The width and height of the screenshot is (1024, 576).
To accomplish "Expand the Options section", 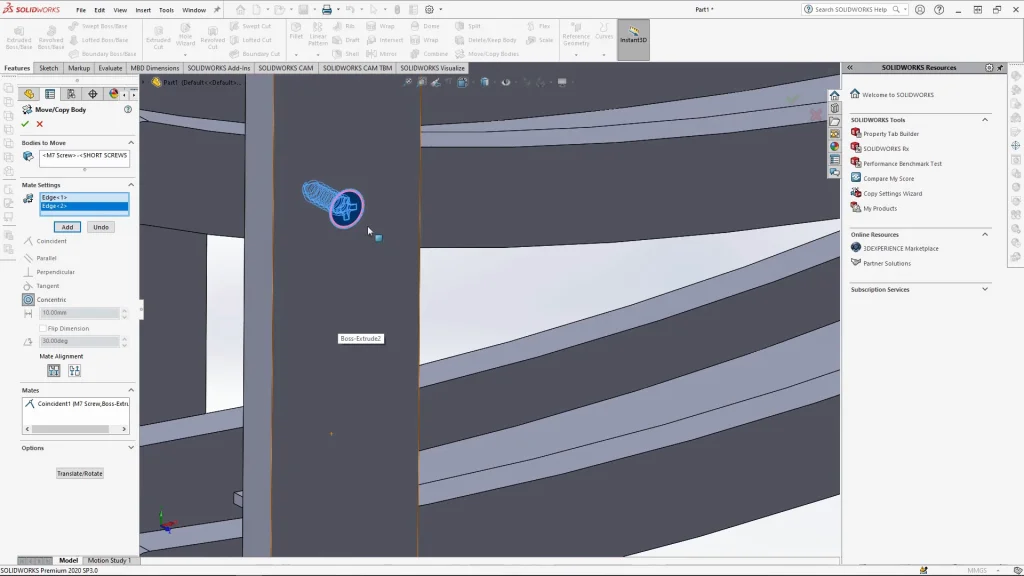I will [131, 448].
